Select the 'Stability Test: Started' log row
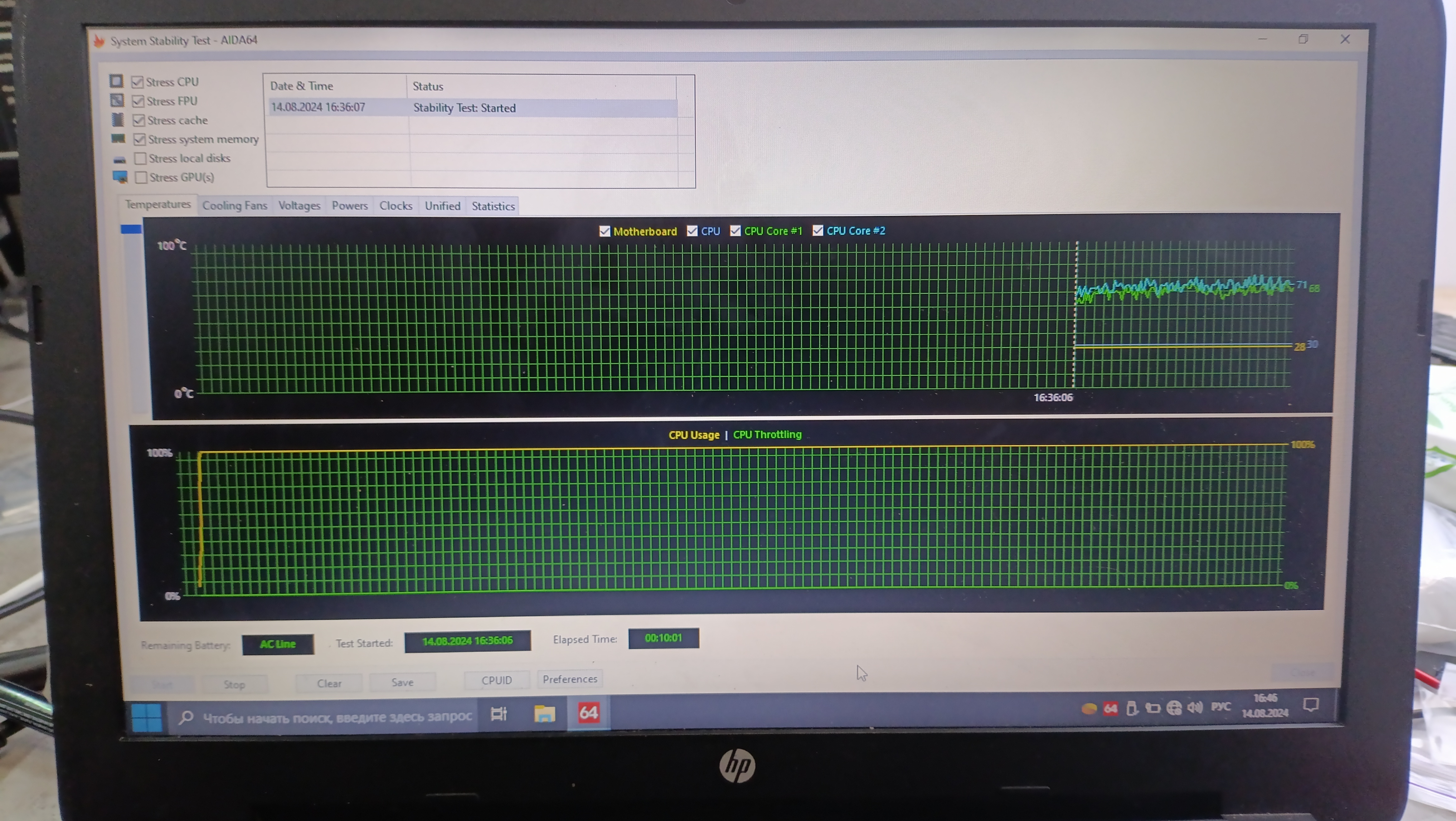The height and width of the screenshot is (821, 1456). click(473, 107)
